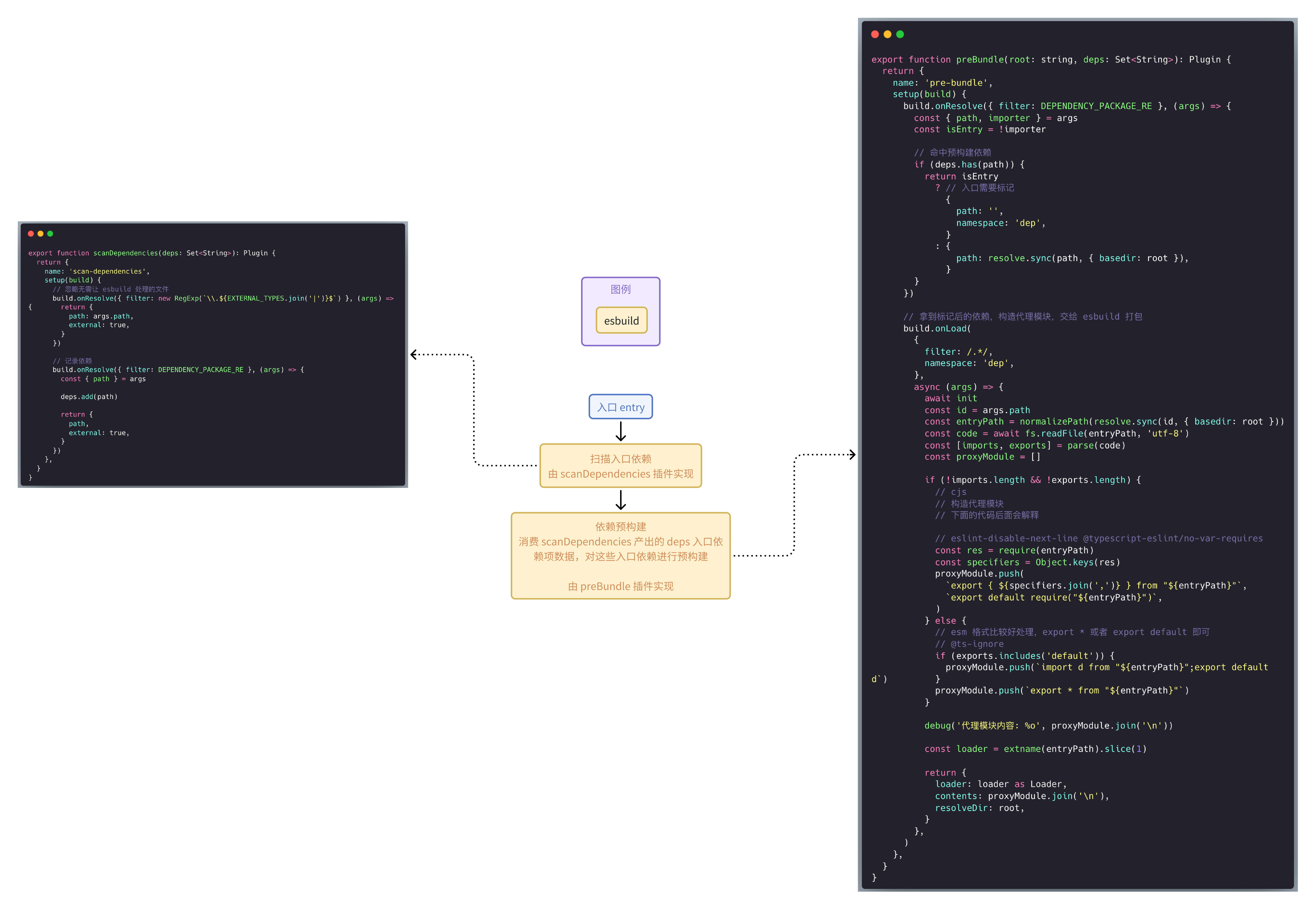This screenshot has width=1316, height=910.
Task: Click the line 'async (args) => {'
Action: 959,387
